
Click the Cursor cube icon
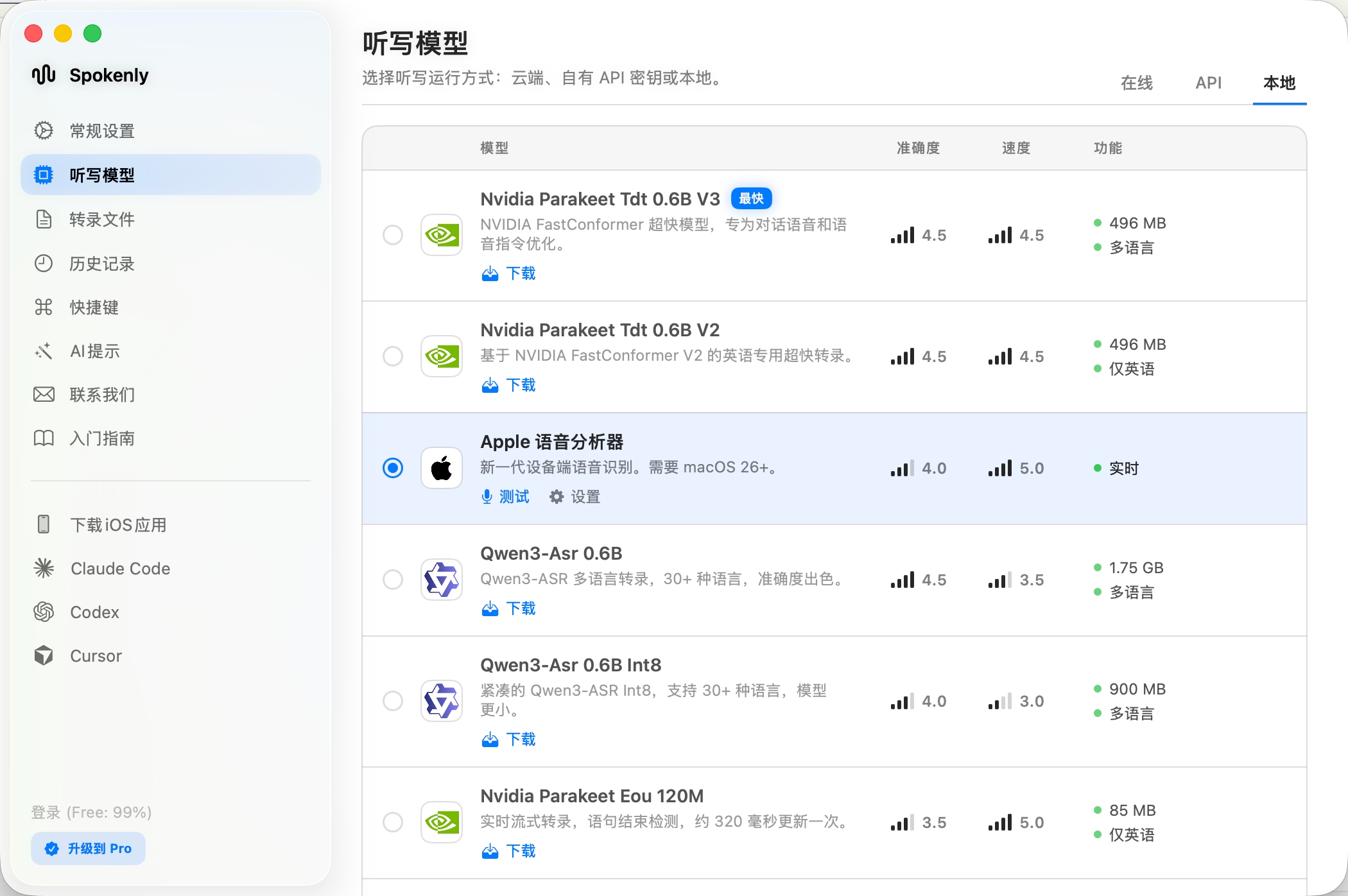[x=44, y=655]
